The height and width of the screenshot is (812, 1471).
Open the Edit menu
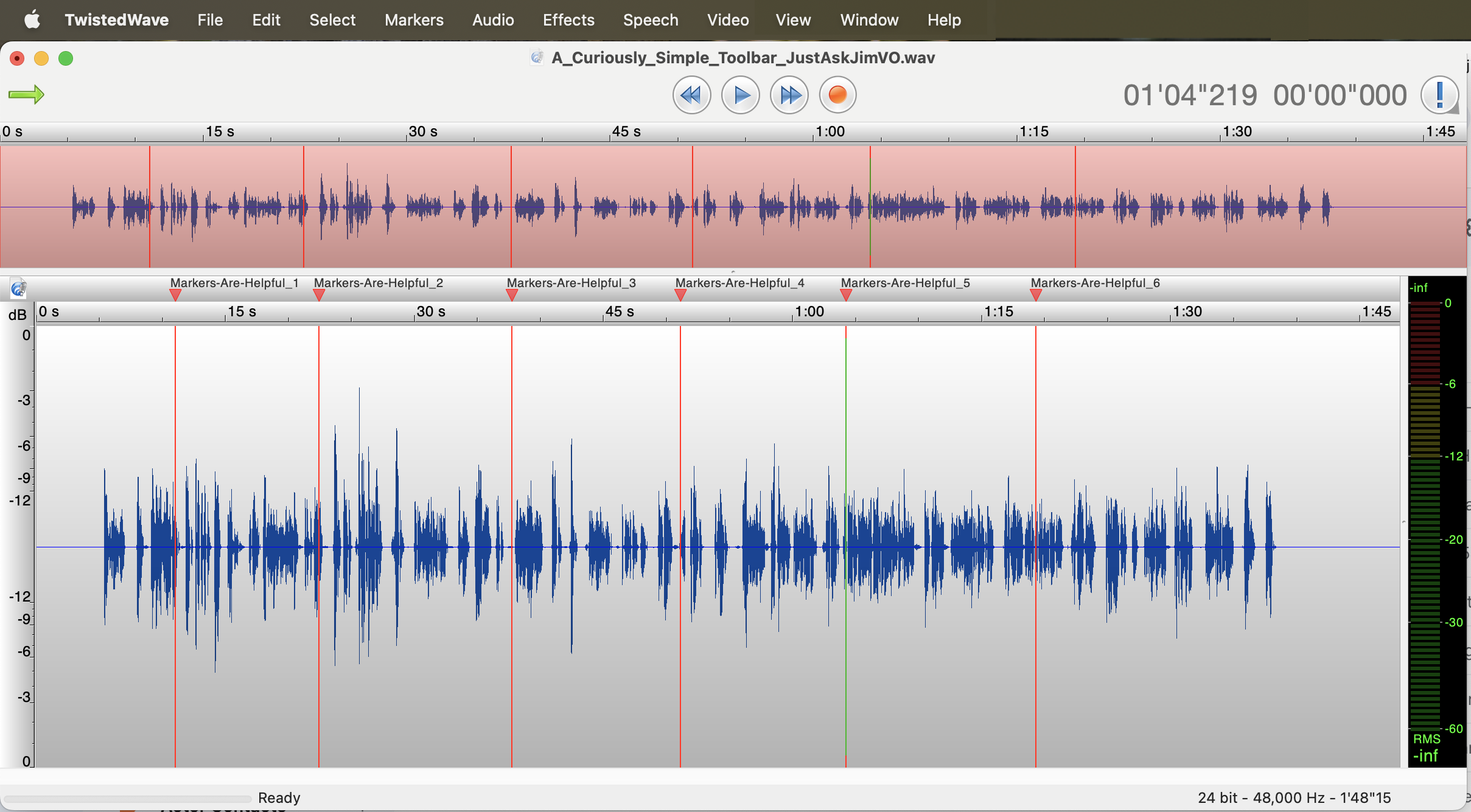pos(267,20)
